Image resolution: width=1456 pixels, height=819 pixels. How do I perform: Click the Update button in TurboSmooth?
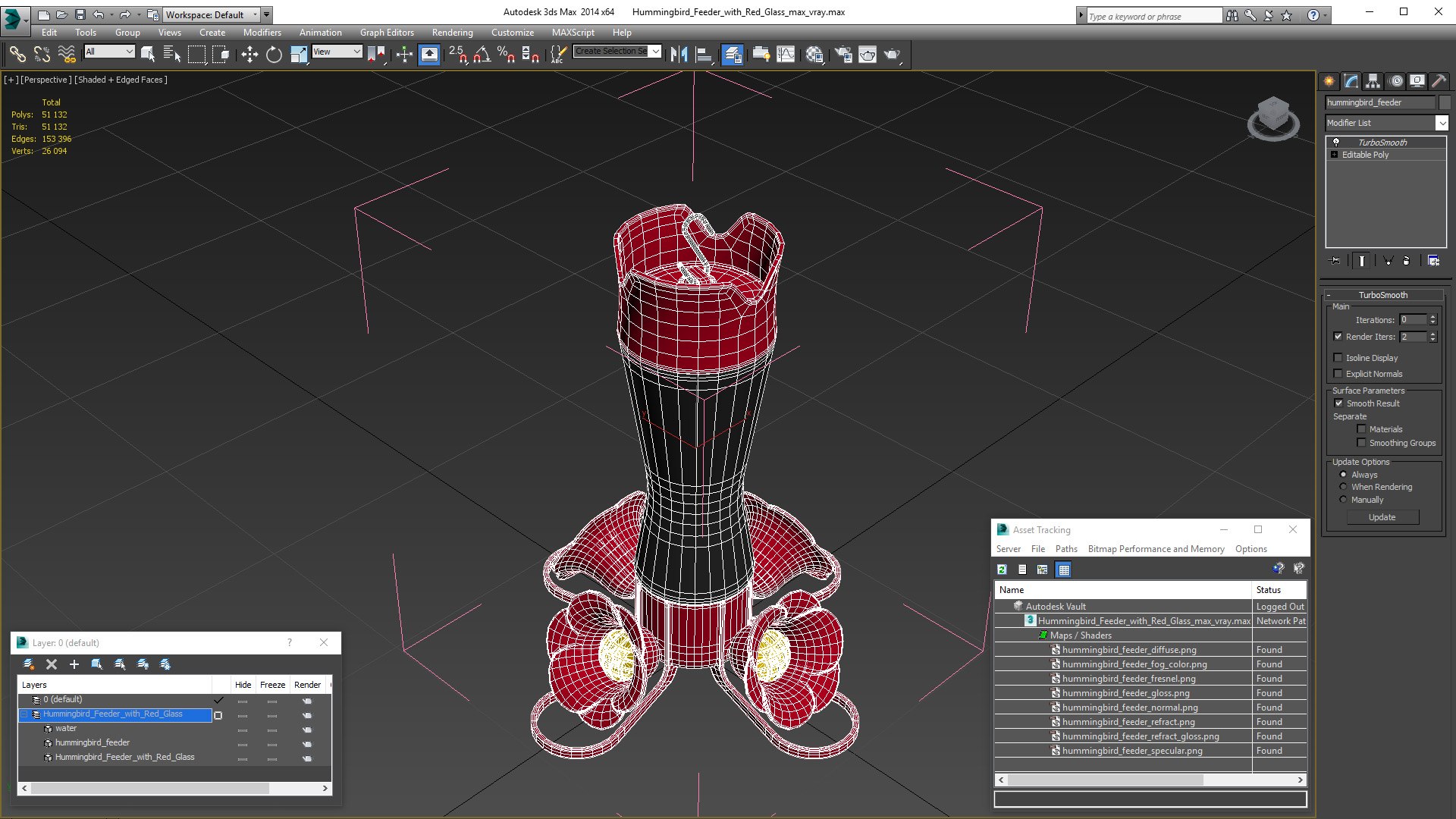pos(1382,517)
